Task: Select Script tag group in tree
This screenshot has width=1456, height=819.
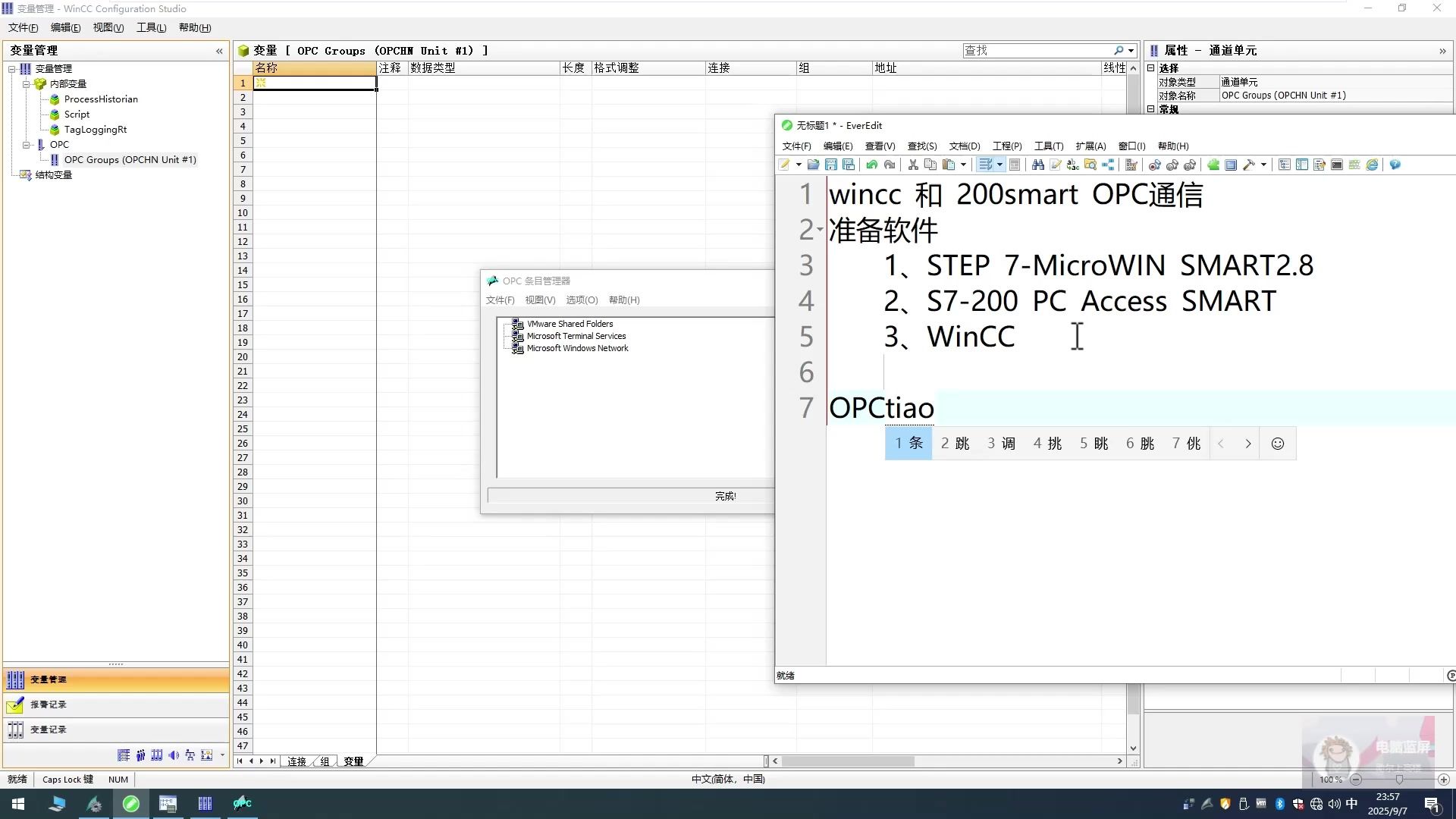Action: pos(77,115)
